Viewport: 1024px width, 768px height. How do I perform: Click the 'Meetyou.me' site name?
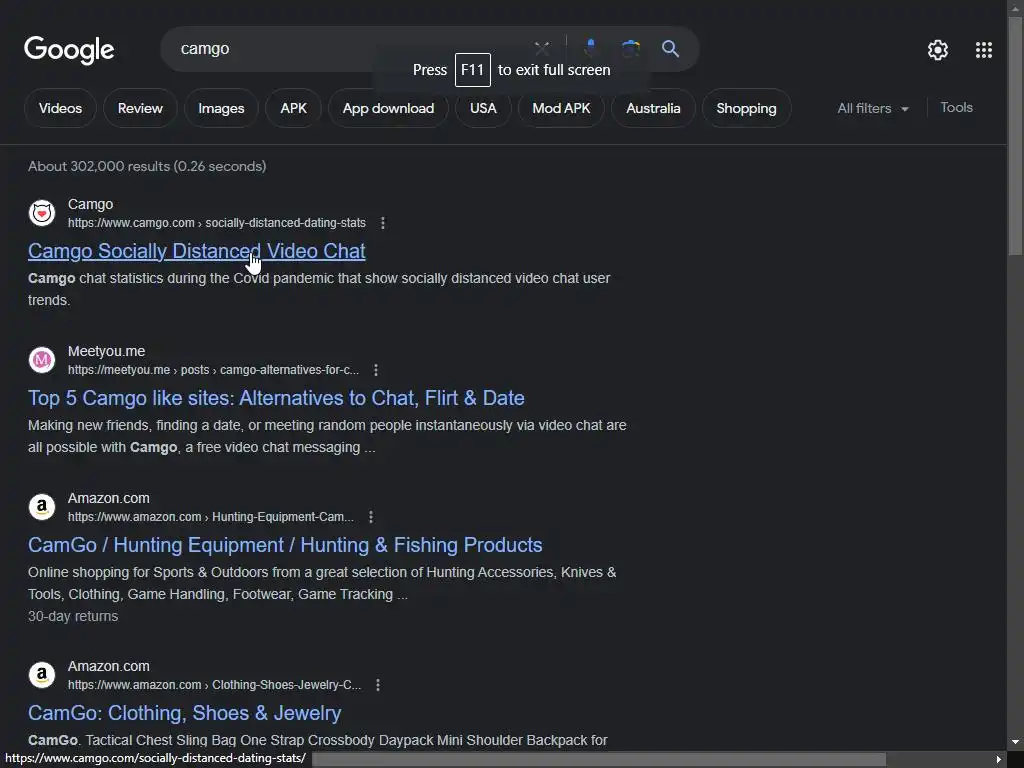(x=106, y=351)
